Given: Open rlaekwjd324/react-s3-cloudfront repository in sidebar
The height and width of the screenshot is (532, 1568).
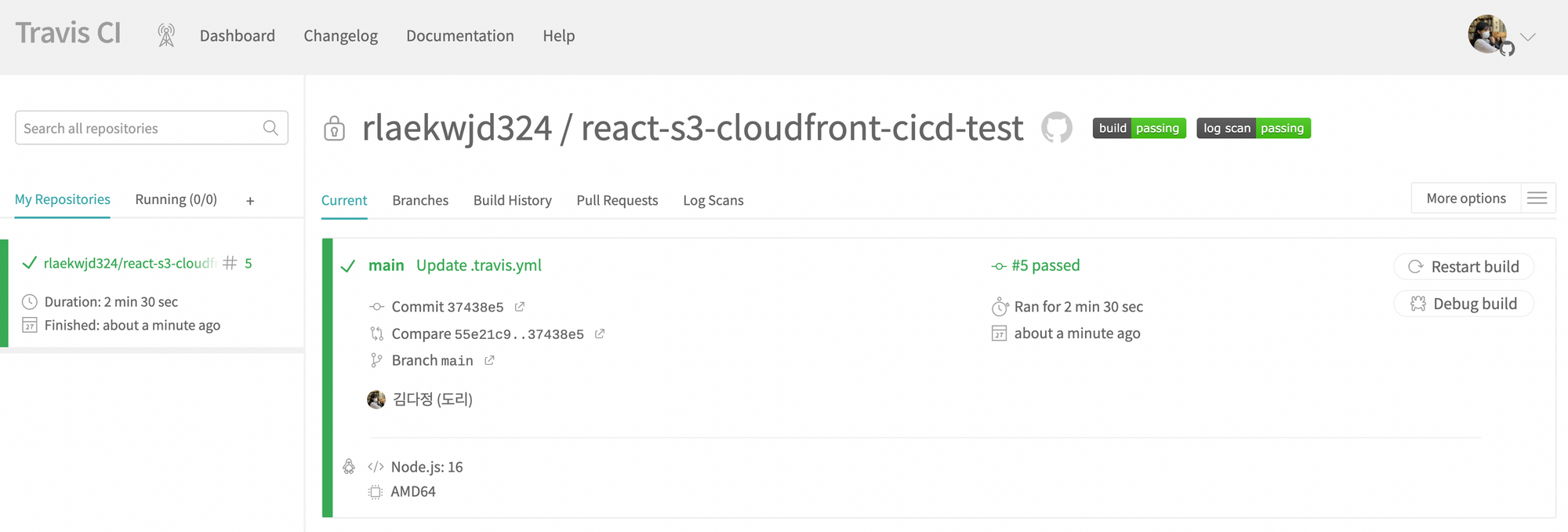Looking at the screenshot, I should [x=129, y=263].
